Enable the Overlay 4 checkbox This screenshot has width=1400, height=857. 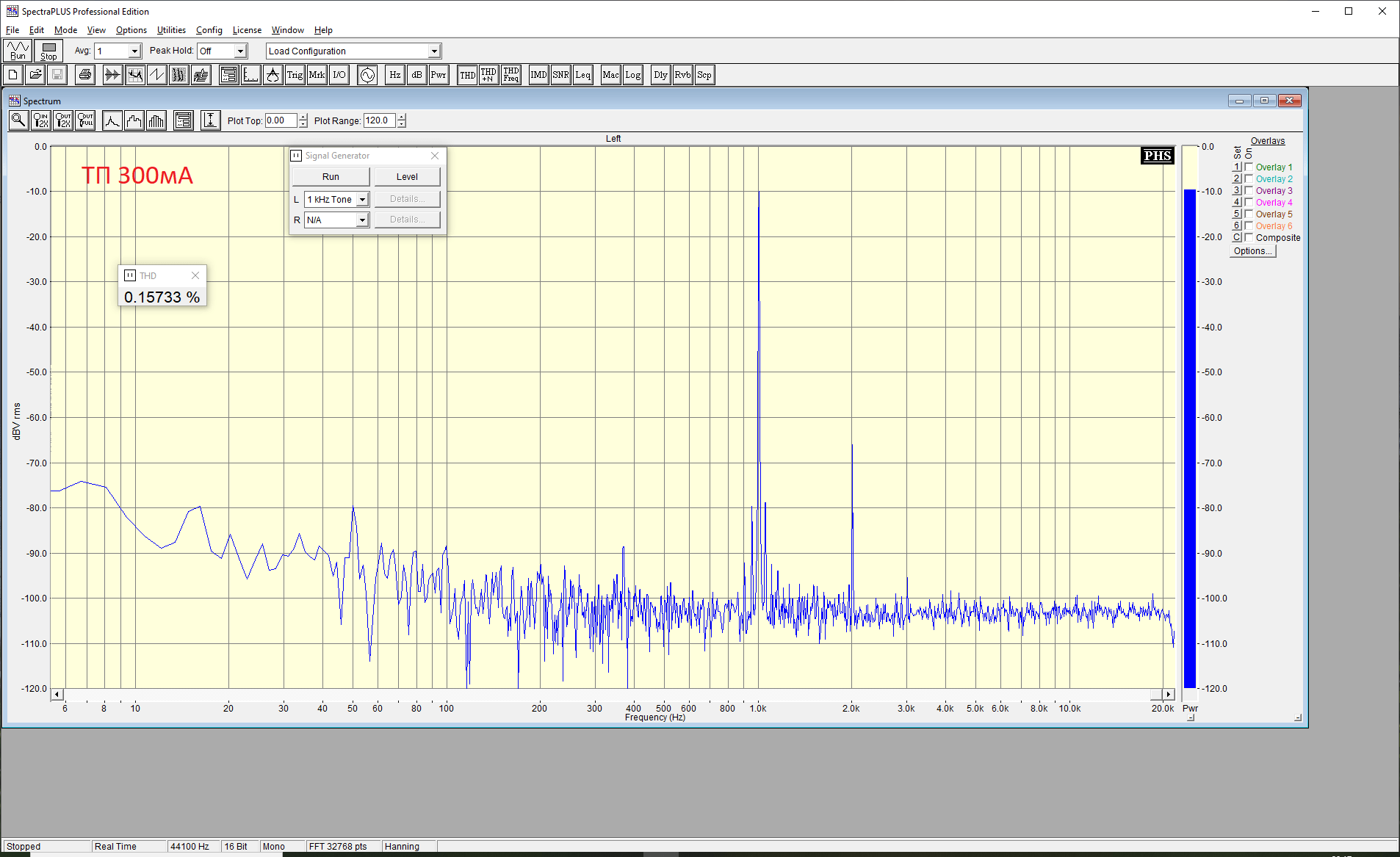[1249, 203]
